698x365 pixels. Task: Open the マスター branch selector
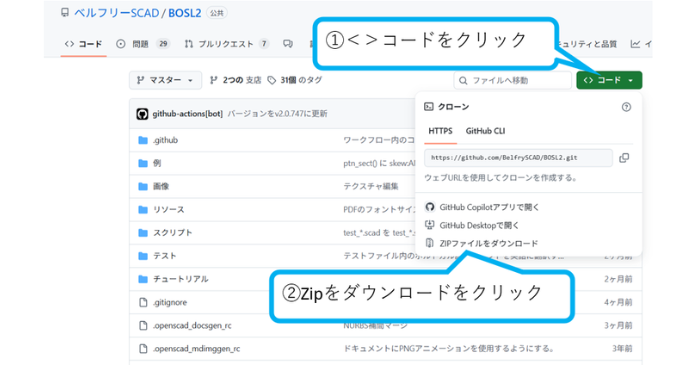[x=165, y=80]
